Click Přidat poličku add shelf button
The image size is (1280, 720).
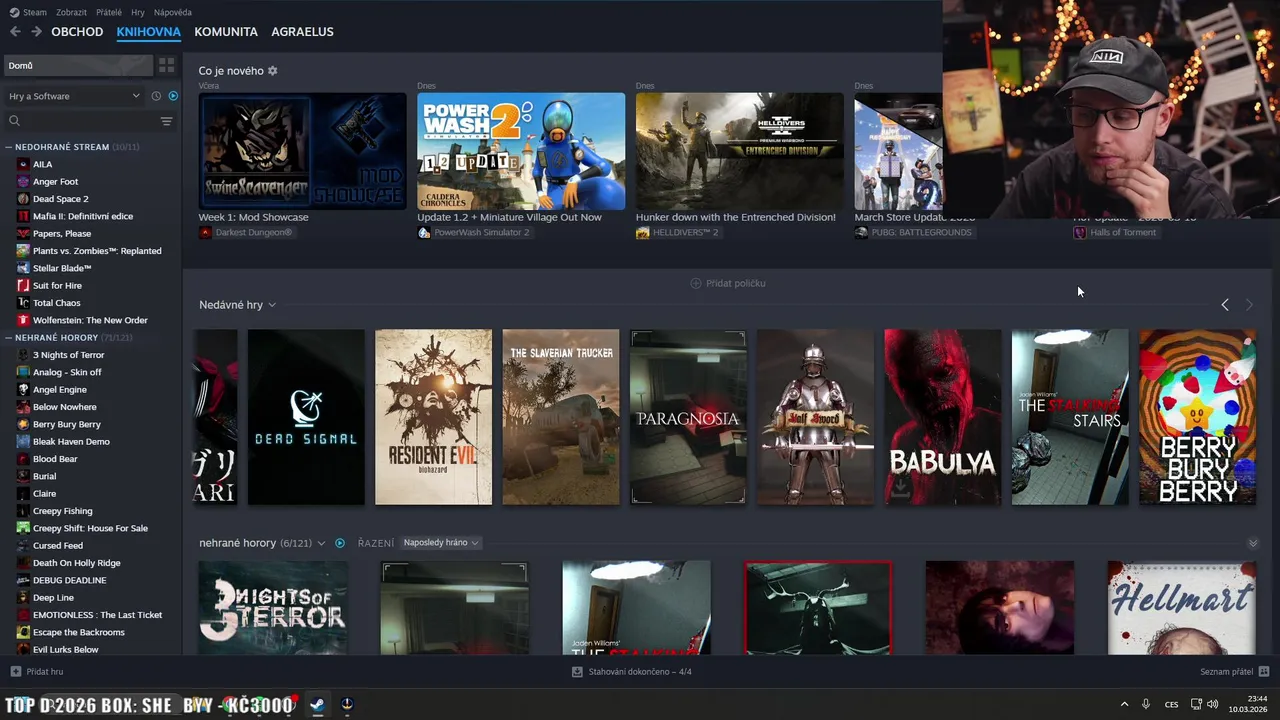pyautogui.click(x=728, y=283)
